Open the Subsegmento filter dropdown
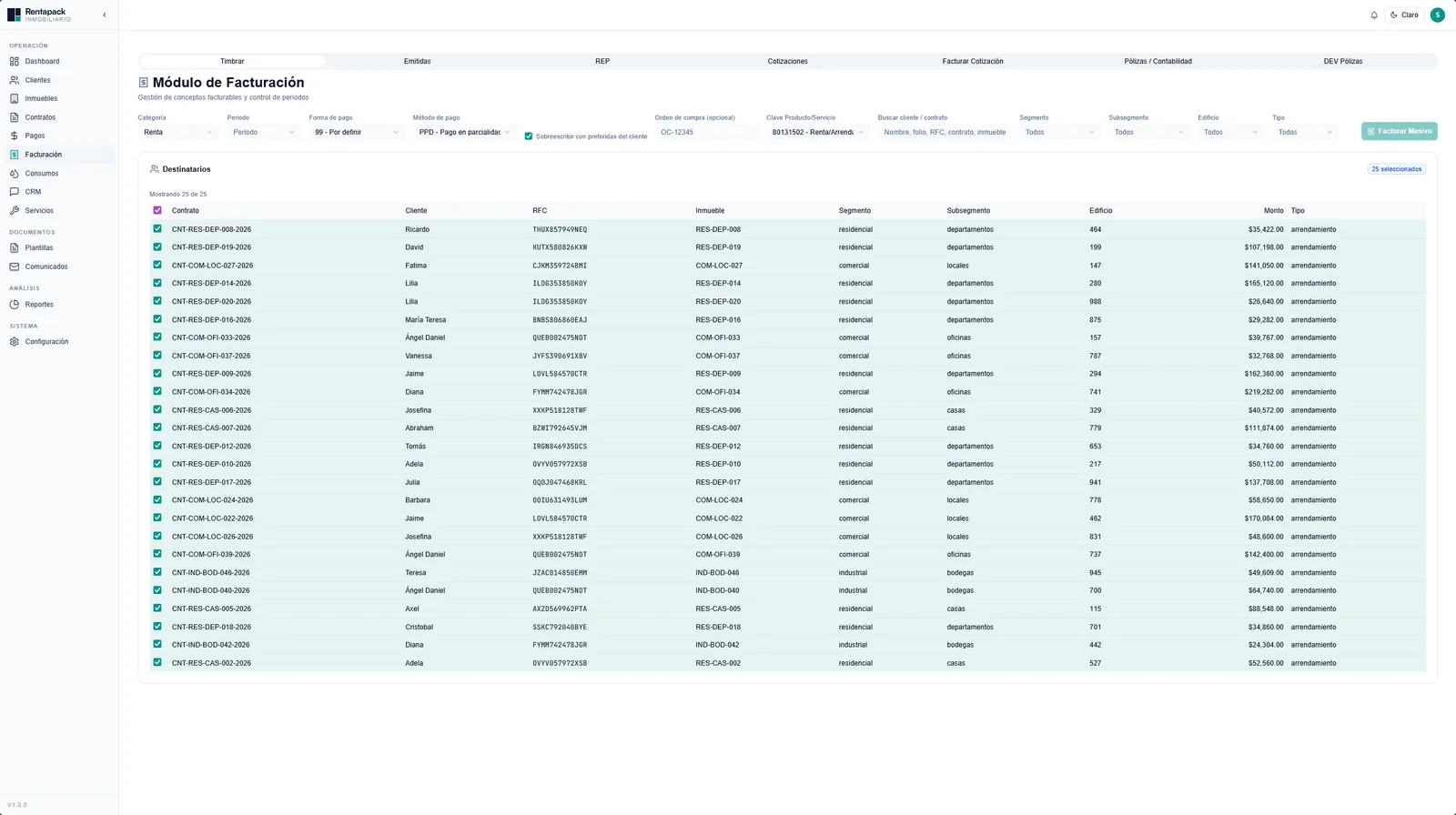The width and height of the screenshot is (1456, 815). (x=1148, y=132)
